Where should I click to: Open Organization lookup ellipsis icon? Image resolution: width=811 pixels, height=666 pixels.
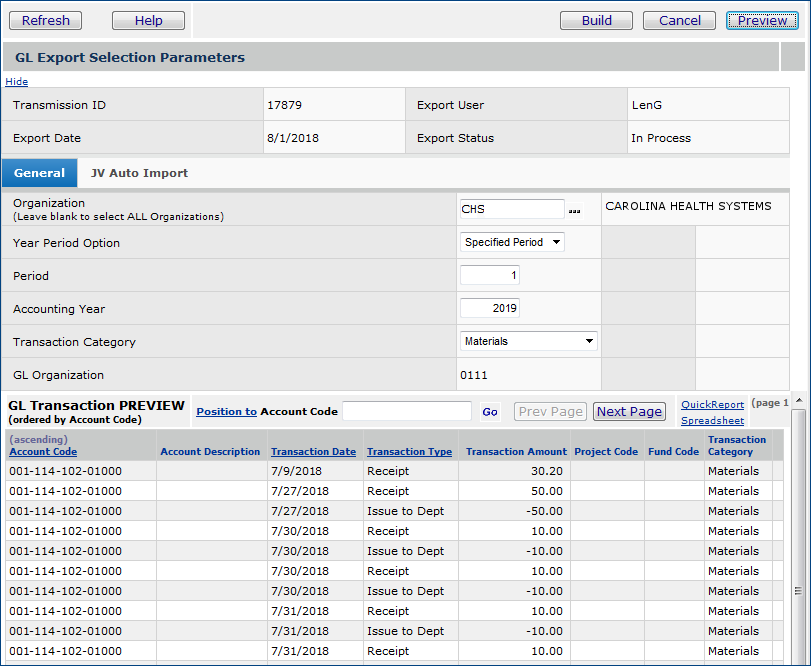pyautogui.click(x=574, y=210)
